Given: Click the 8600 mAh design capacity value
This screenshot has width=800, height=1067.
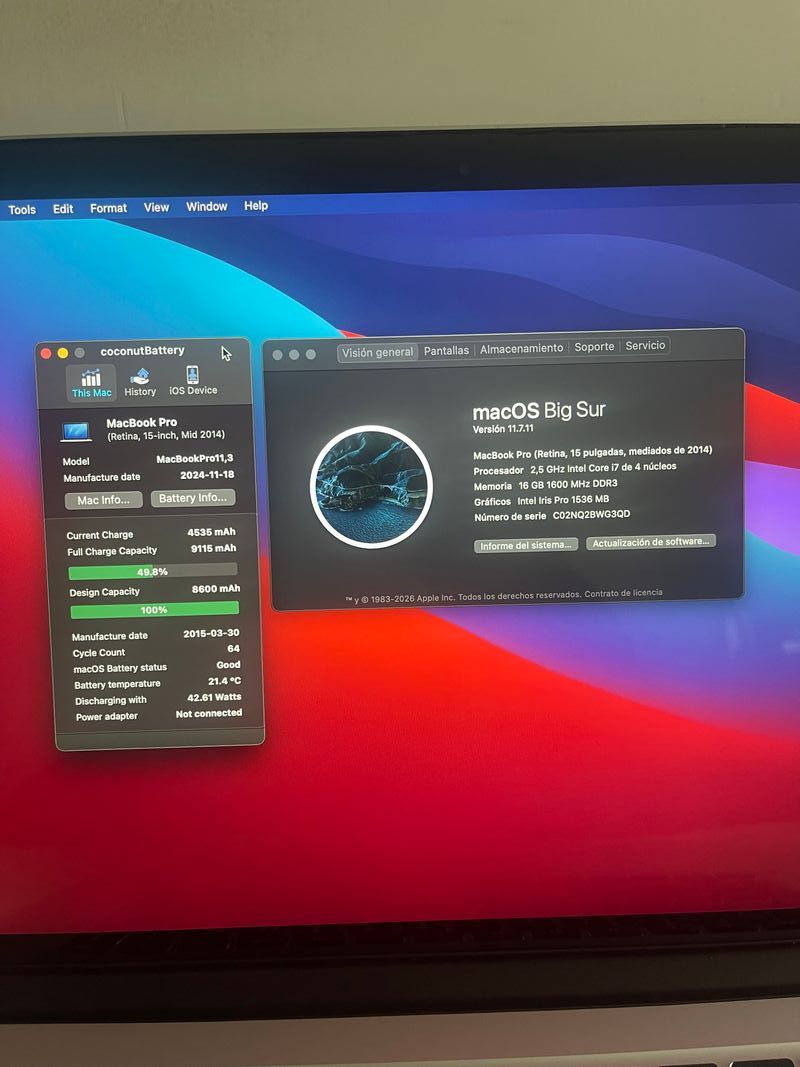Looking at the screenshot, I should [x=216, y=589].
